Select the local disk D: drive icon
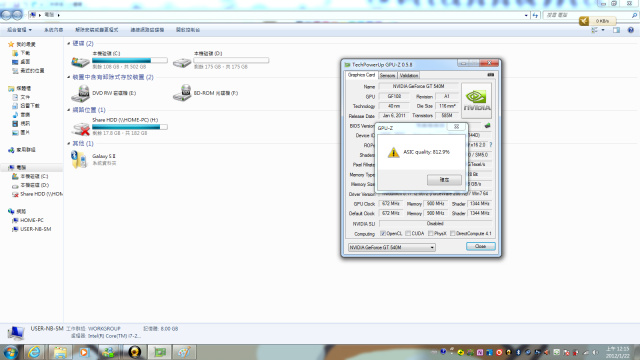This screenshot has width=640, height=360. (x=182, y=61)
